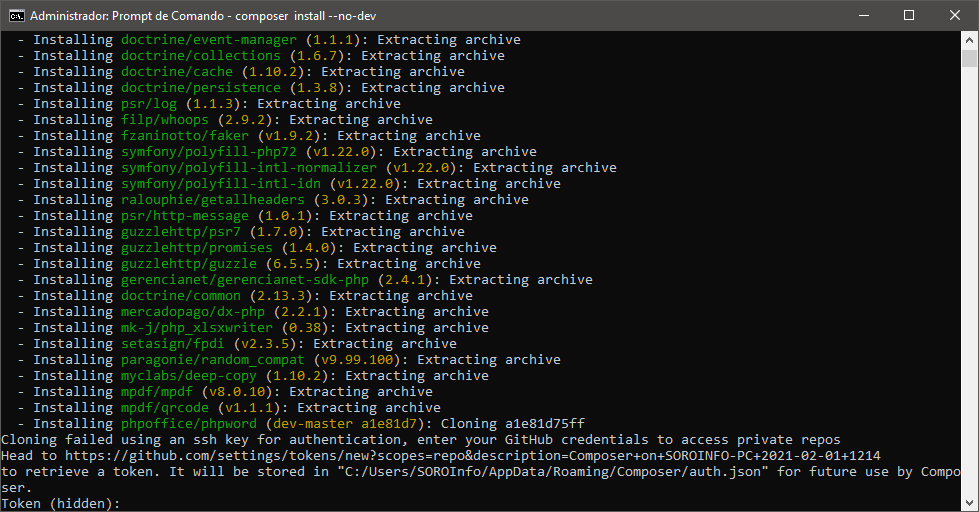
Task: Click the 'ralouphie/getallheaders' package name
Action: click(212, 200)
